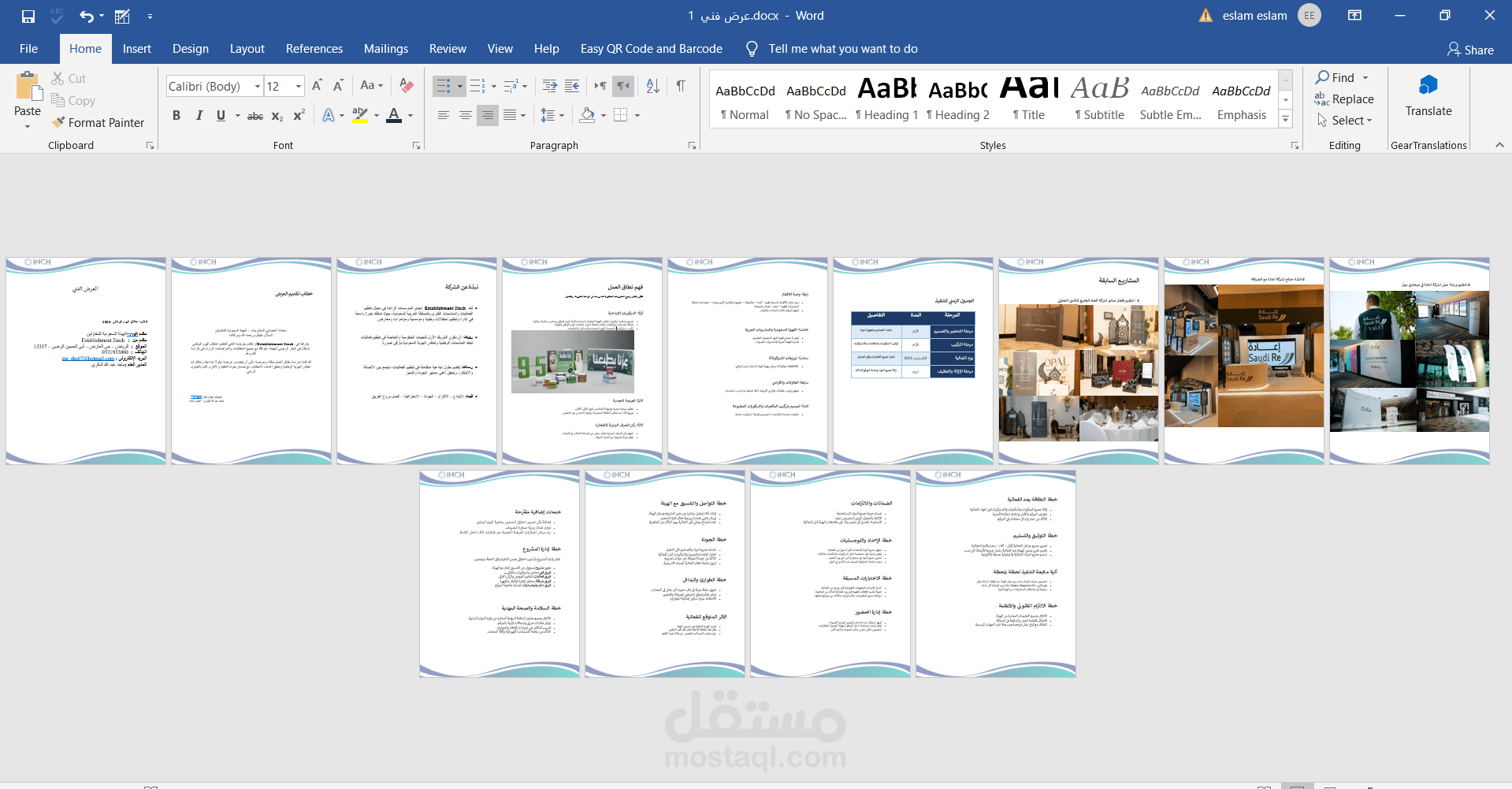Sort the selected text alphabetically
Image resolution: width=1512 pixels, height=789 pixels.
click(x=652, y=86)
